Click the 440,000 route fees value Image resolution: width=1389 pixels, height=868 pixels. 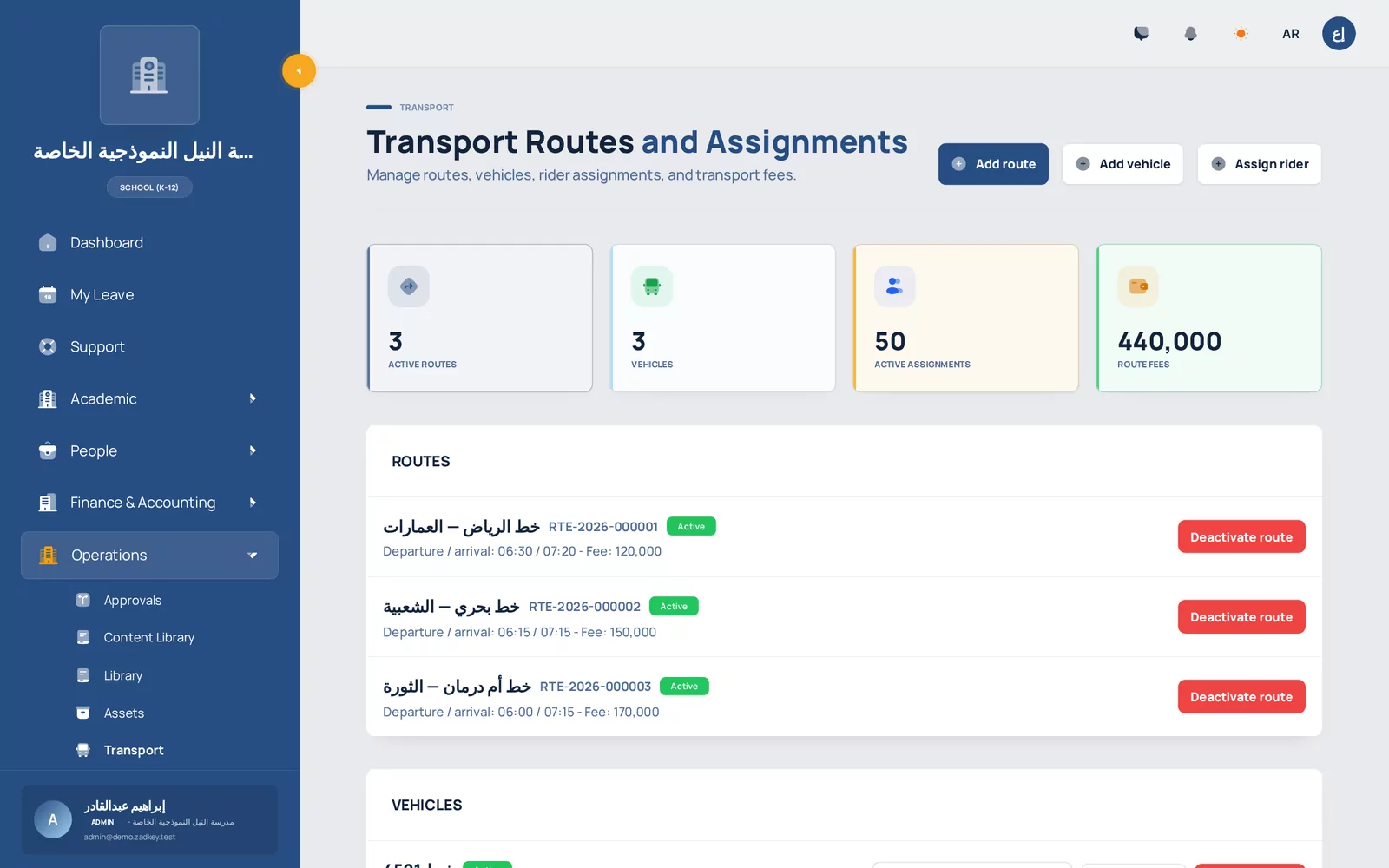coord(1169,341)
